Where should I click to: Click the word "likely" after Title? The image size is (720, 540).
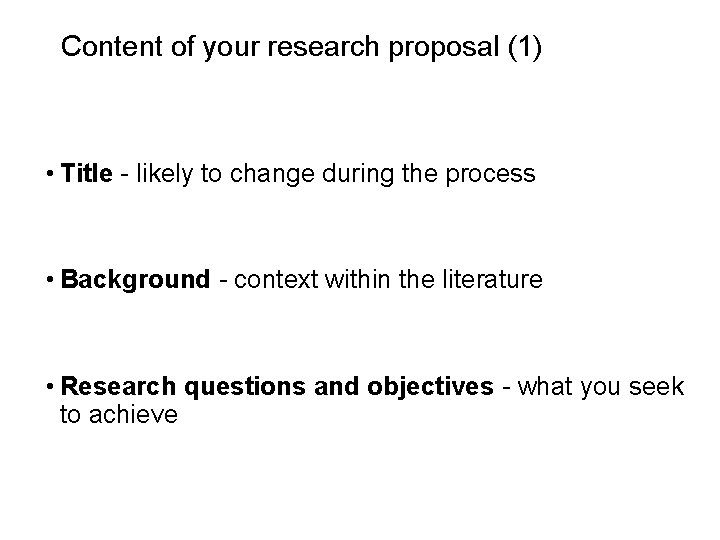click(x=164, y=174)
